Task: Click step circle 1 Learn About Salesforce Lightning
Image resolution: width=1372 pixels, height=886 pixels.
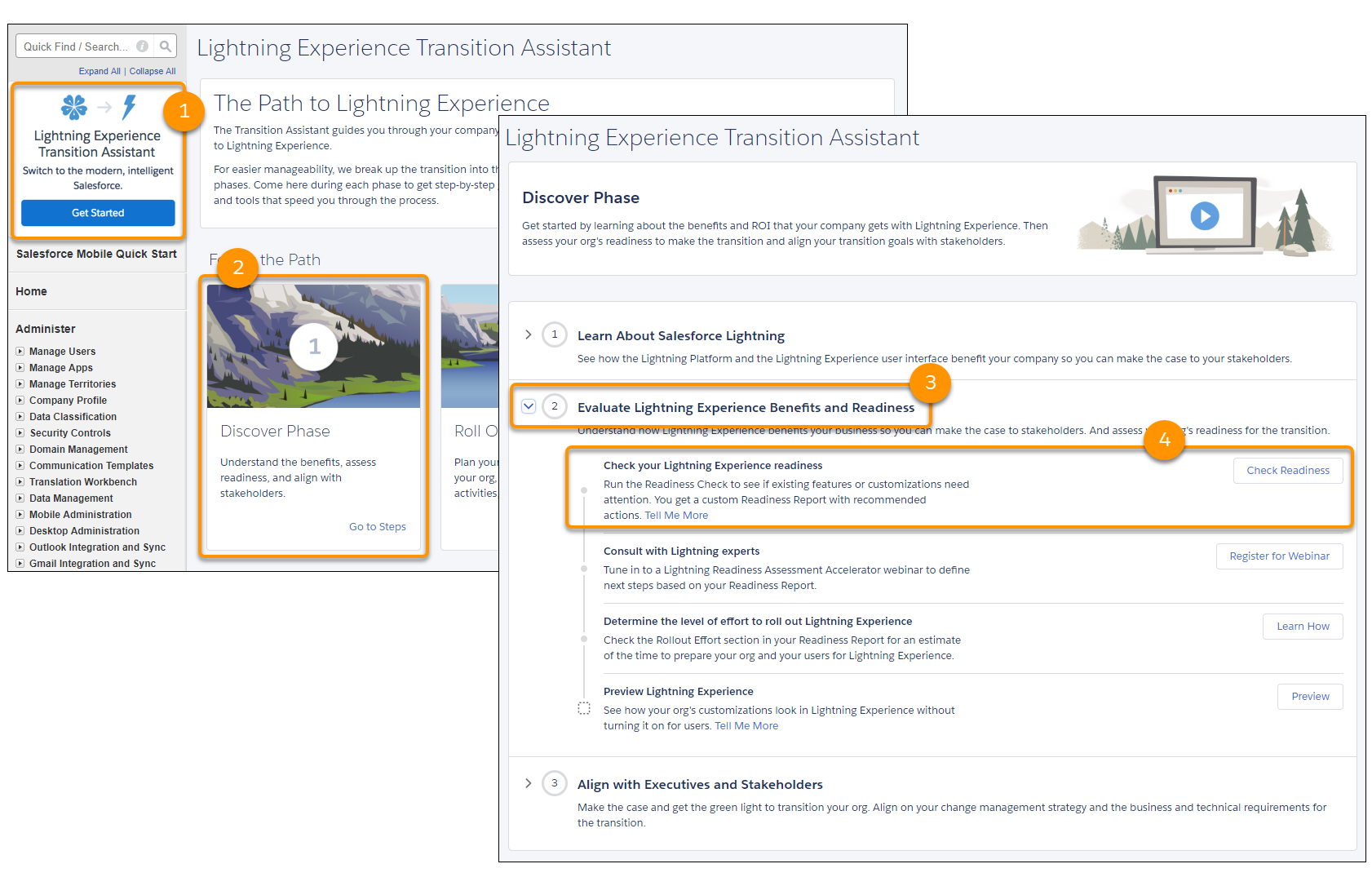Action: (555, 334)
